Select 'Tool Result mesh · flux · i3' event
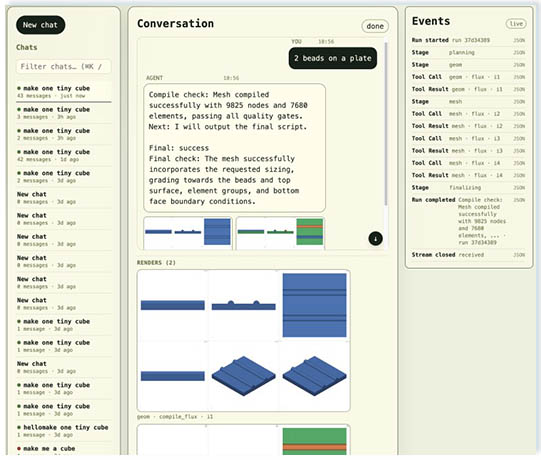Viewport: 541px width, 460px height. tap(468, 151)
